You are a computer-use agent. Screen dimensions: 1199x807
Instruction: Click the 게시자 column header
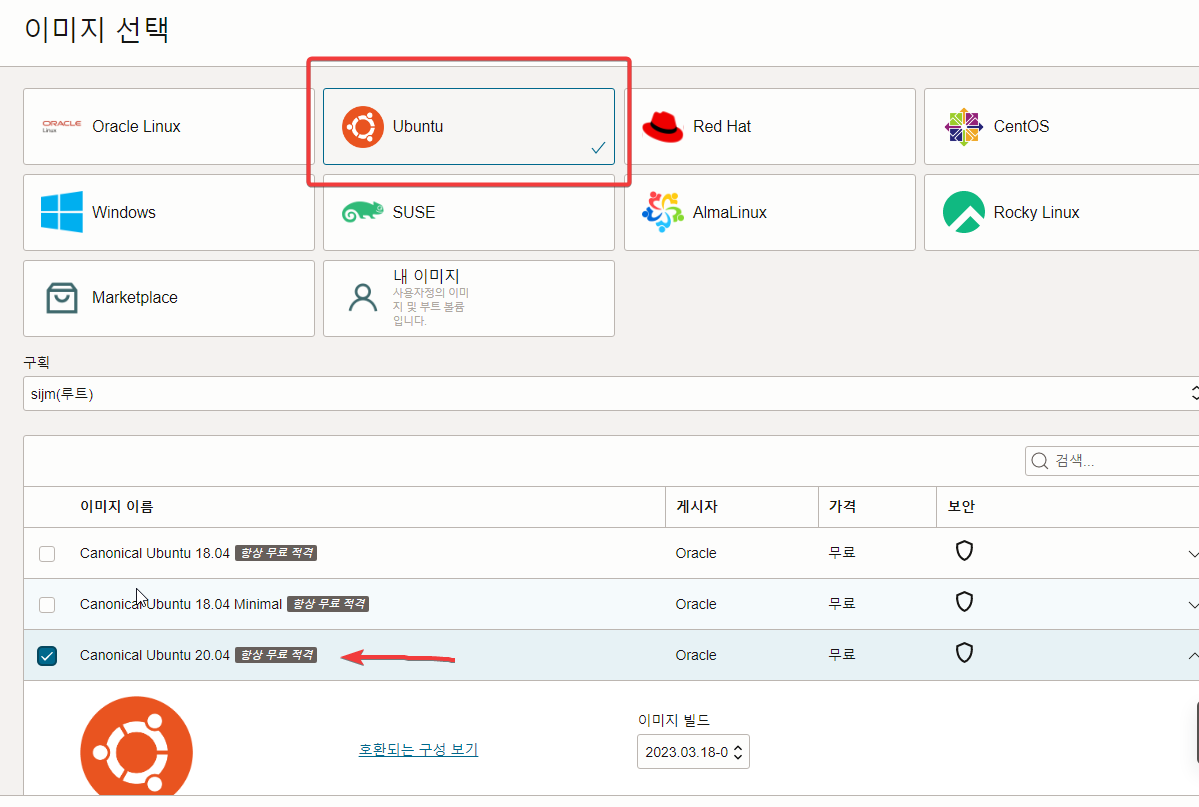pyautogui.click(x=697, y=506)
